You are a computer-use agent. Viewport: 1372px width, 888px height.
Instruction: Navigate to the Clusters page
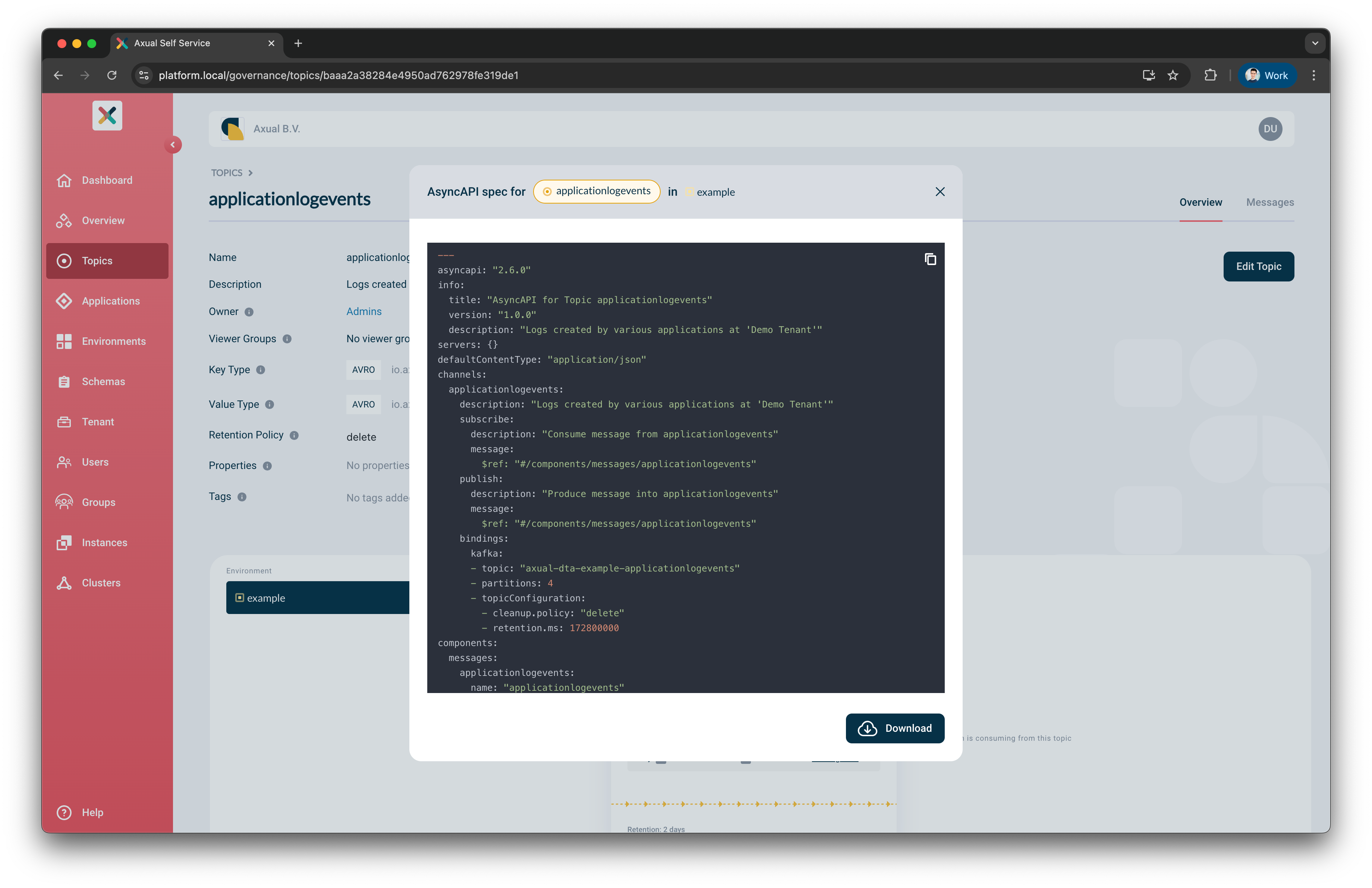[101, 583]
